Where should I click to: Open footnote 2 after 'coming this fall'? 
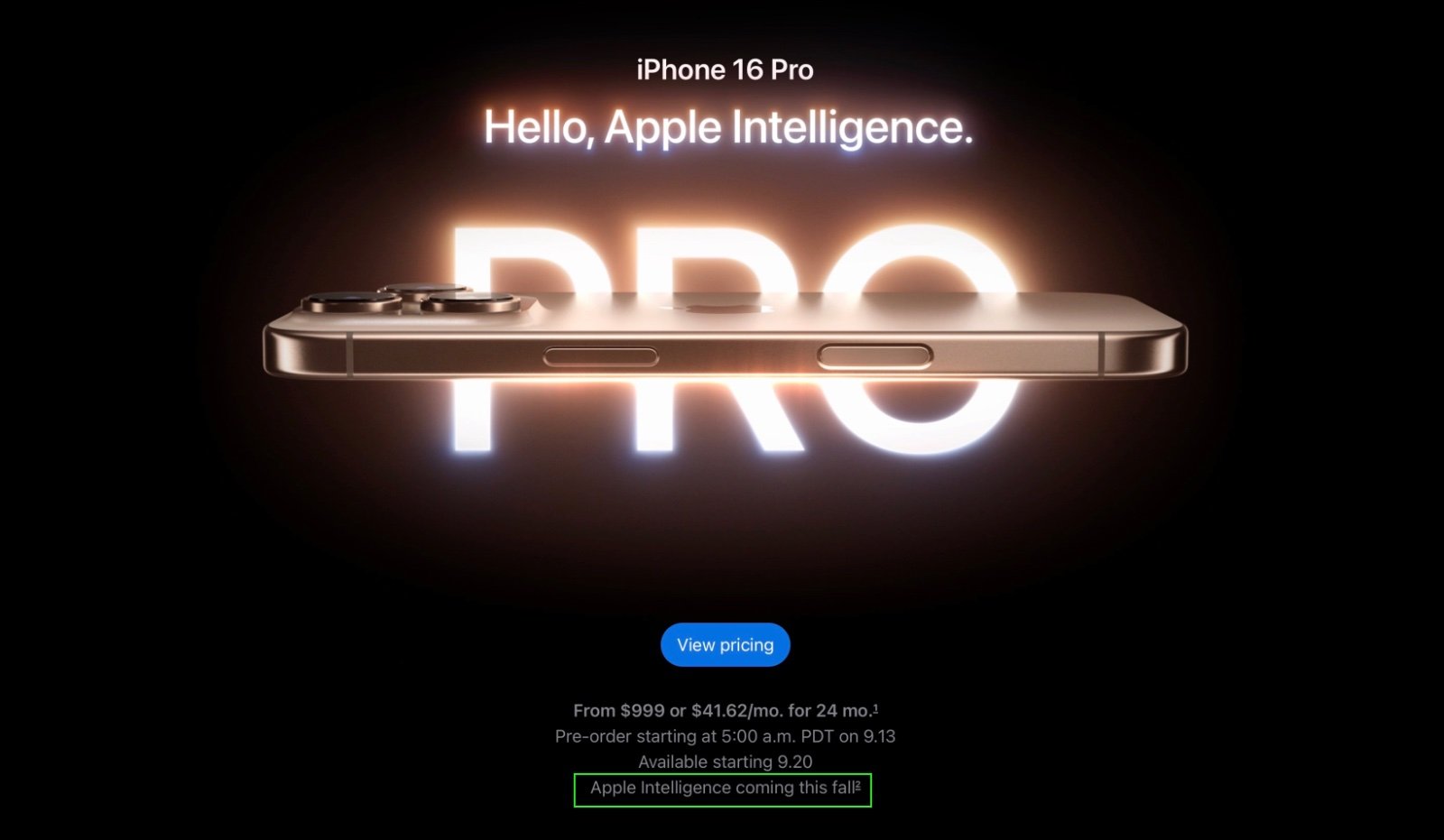pyautogui.click(x=857, y=786)
